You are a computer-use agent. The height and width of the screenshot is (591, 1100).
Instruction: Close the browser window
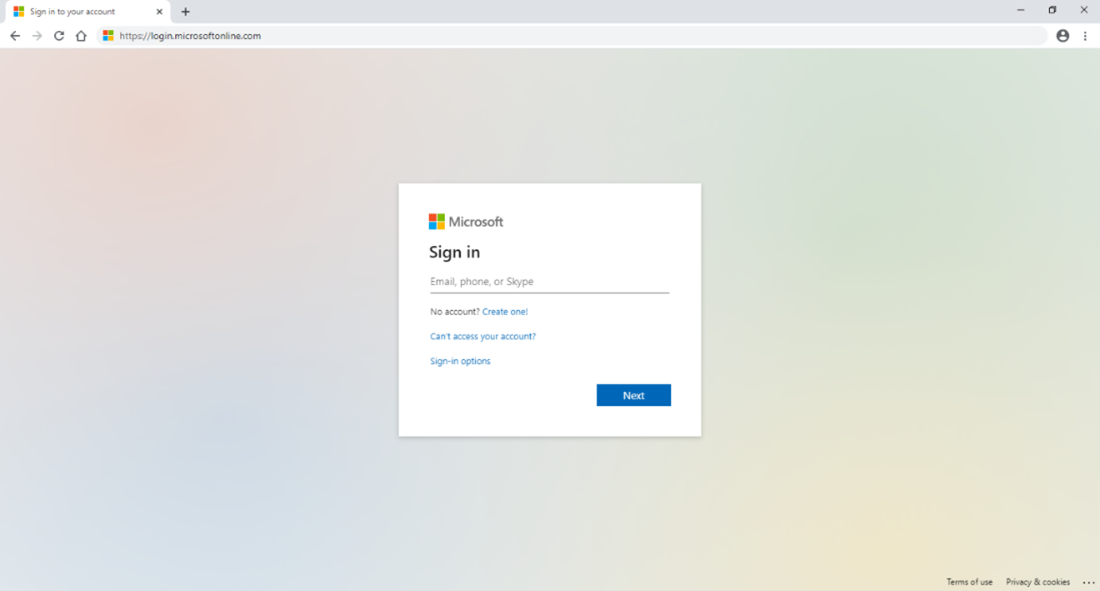pyautogui.click(x=1084, y=11)
